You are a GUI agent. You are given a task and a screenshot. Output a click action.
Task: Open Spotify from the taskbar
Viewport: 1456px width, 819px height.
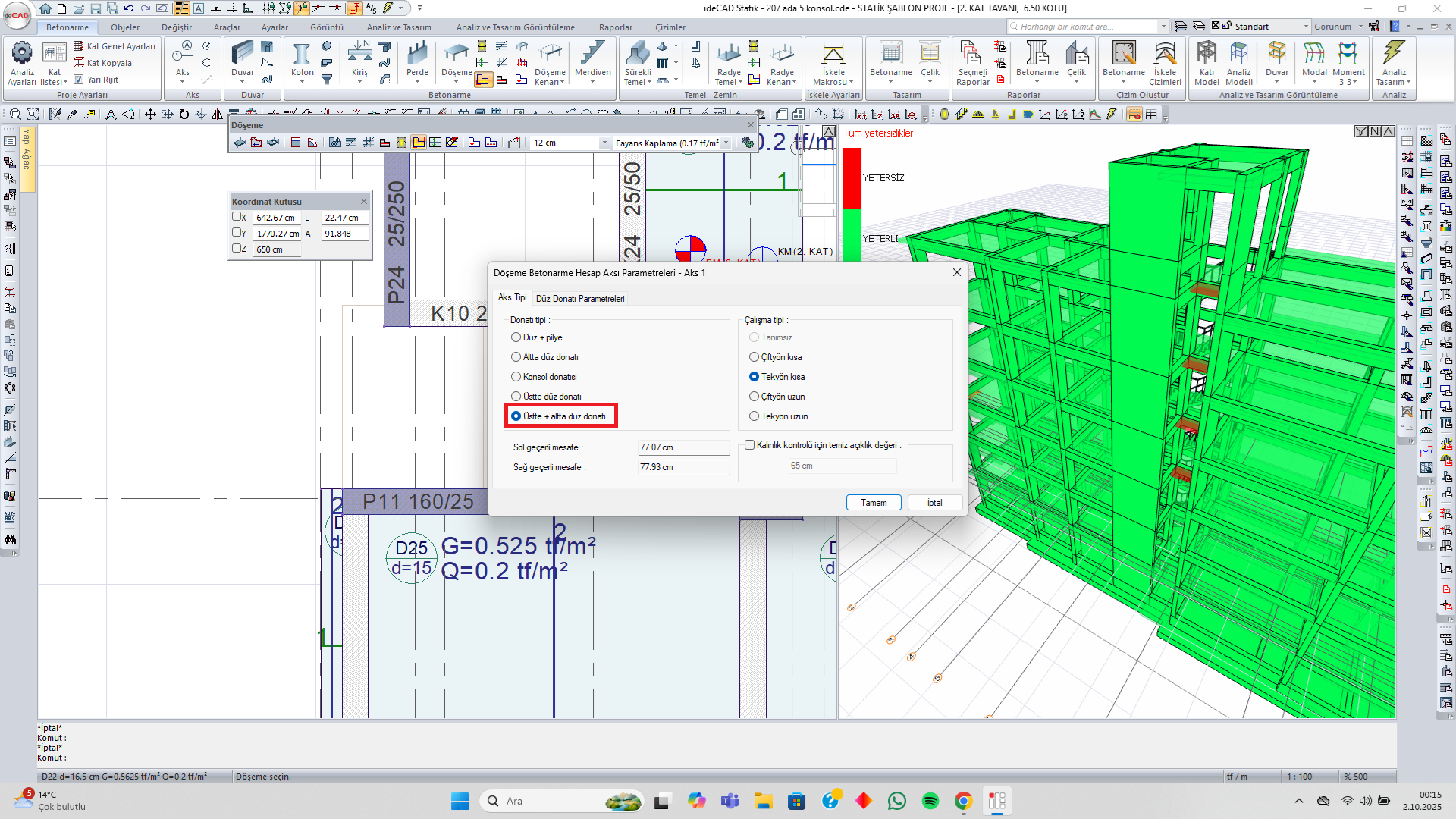click(x=930, y=801)
